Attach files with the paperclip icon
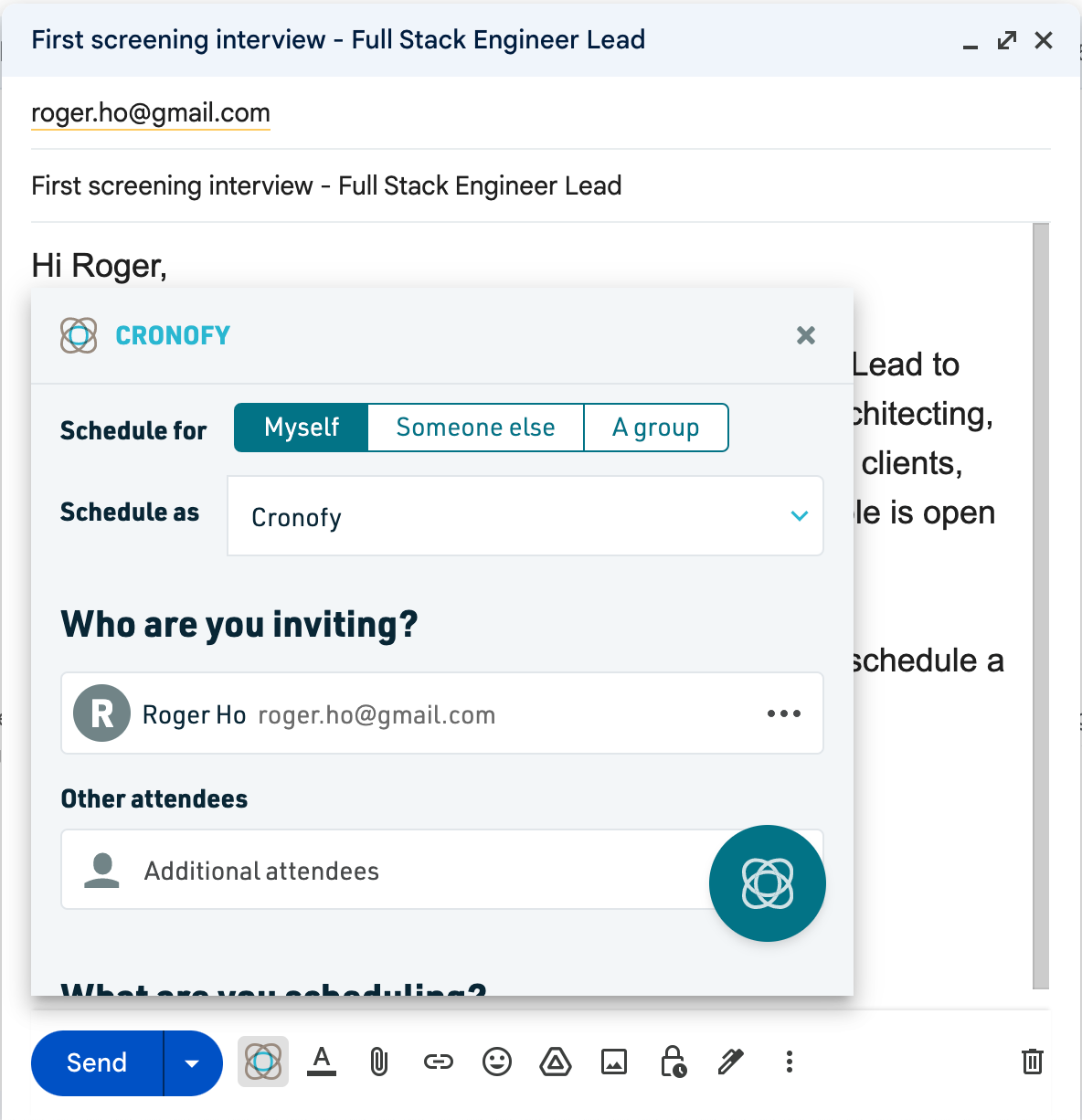 click(x=379, y=1062)
